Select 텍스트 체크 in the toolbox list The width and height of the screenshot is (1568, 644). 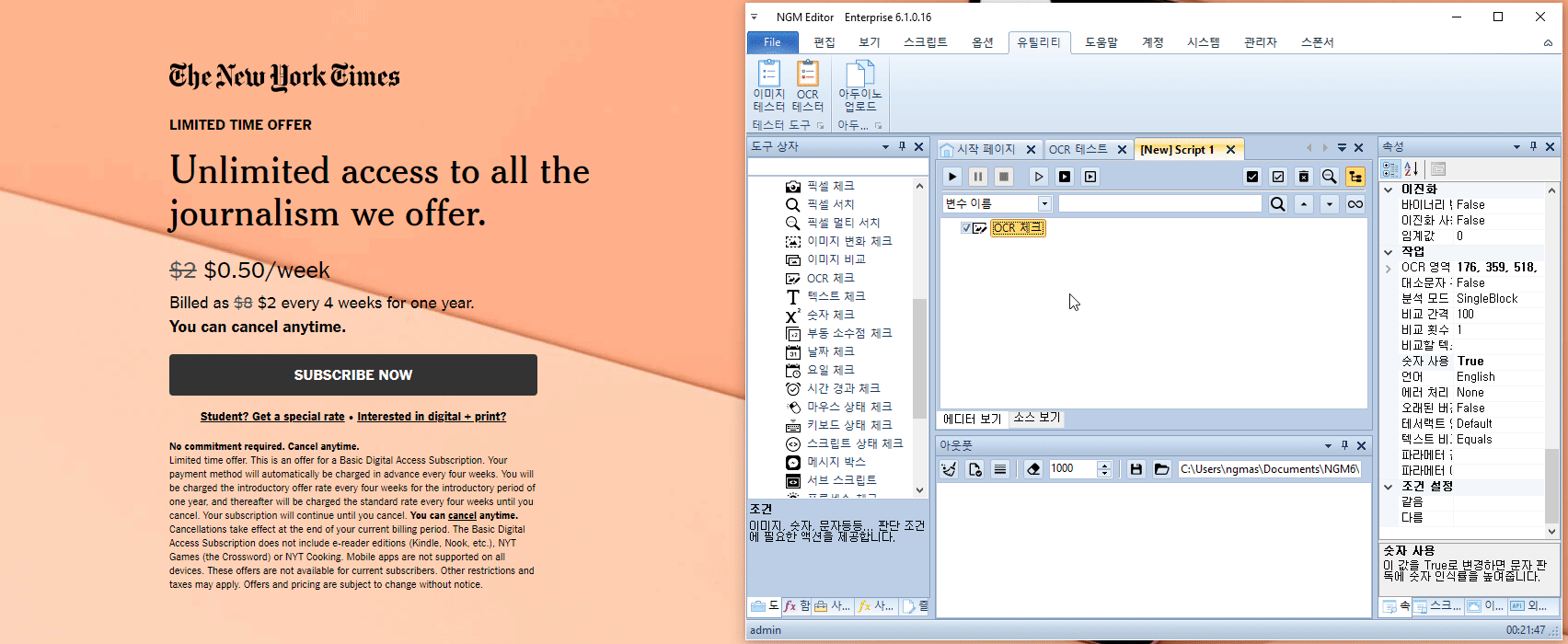(836, 296)
